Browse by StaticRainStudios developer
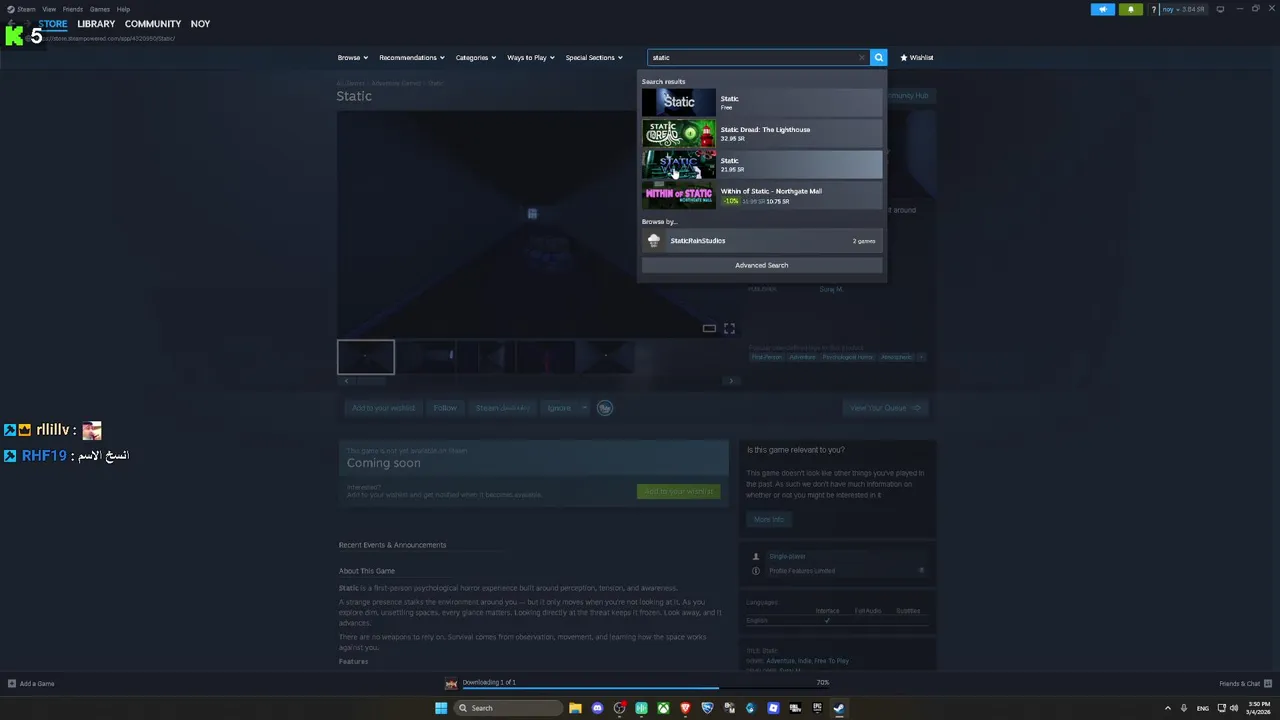Image resolution: width=1280 pixels, height=720 pixels. 762,240
